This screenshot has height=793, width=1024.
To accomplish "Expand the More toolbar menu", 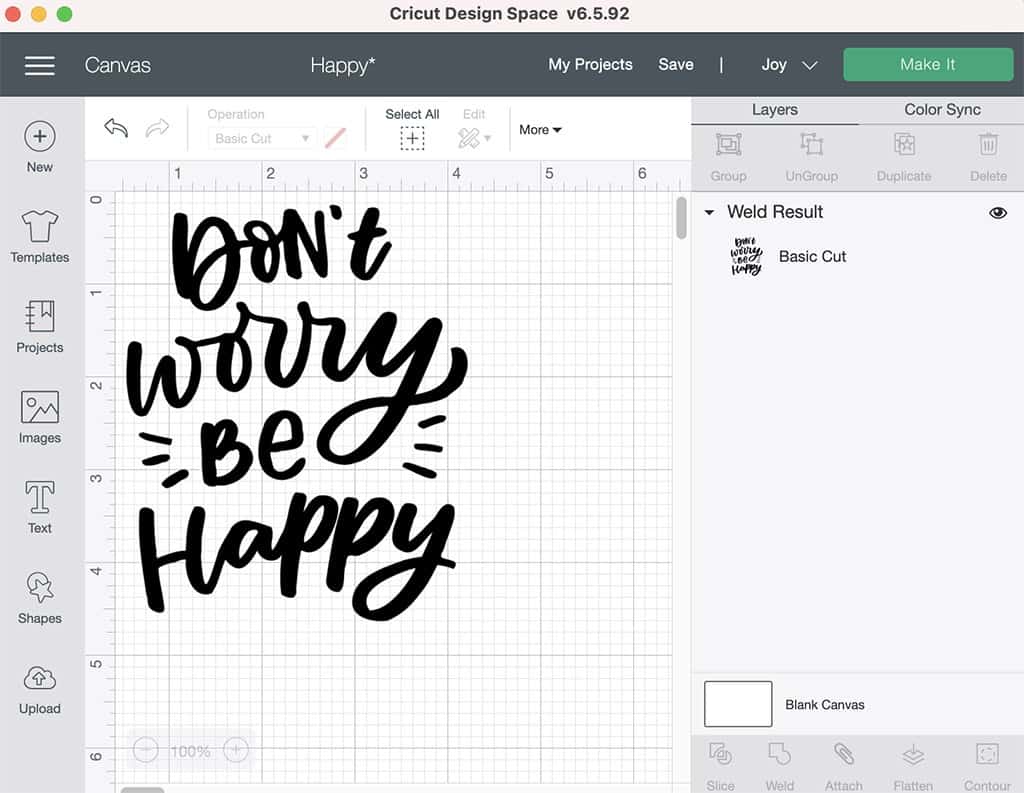I will pos(540,130).
